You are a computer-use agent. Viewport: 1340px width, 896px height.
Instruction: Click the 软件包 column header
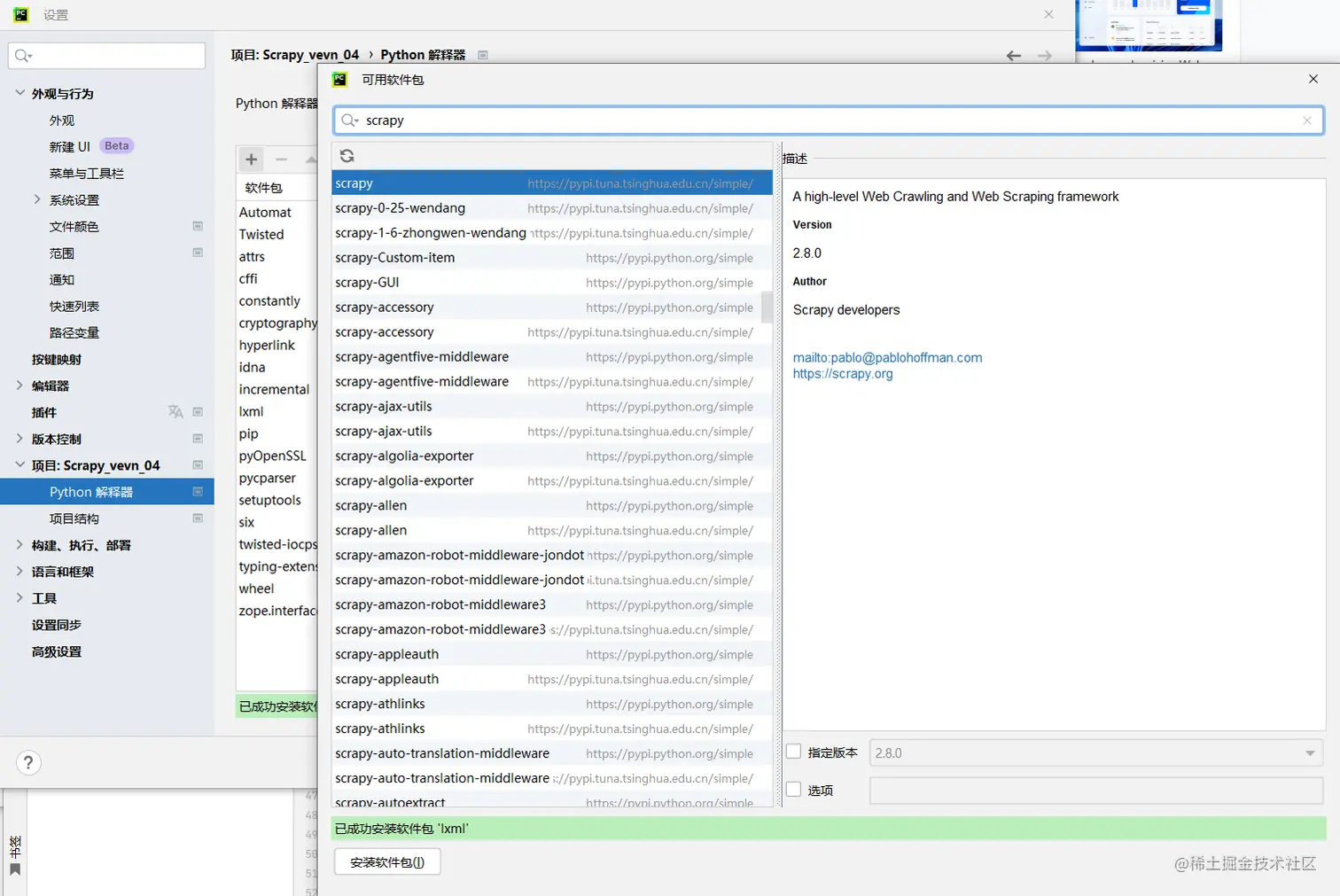[277, 188]
